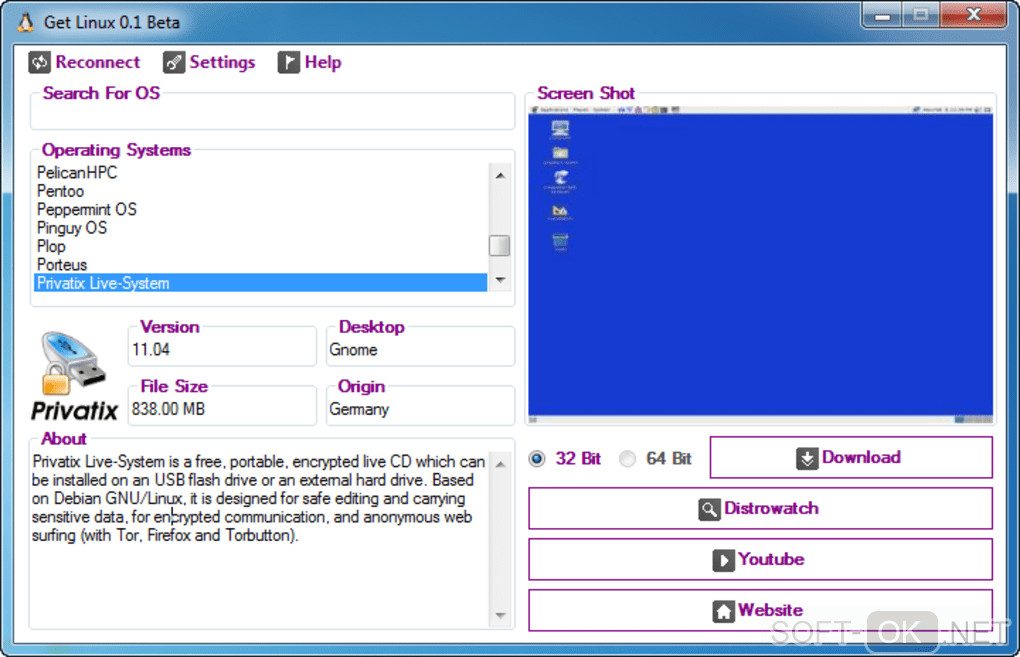
Task: Select Plop in the OS list
Action: 260,247
